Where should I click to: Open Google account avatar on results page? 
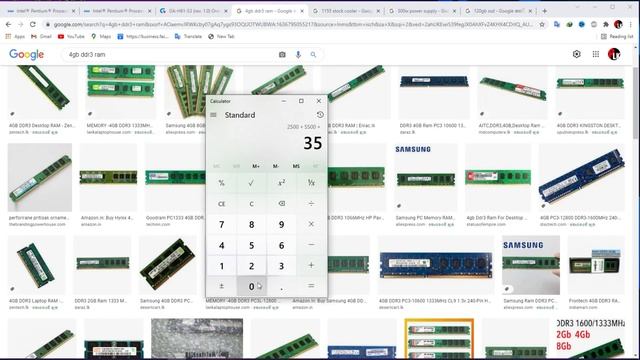[x=614, y=54]
